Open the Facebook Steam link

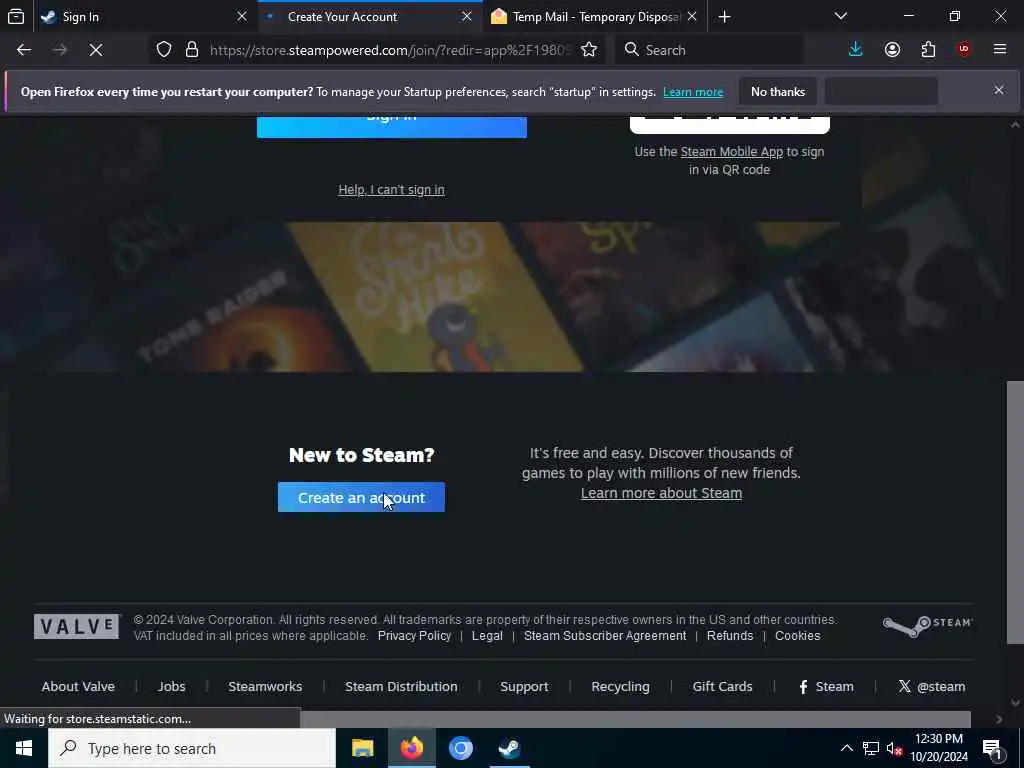pos(826,686)
